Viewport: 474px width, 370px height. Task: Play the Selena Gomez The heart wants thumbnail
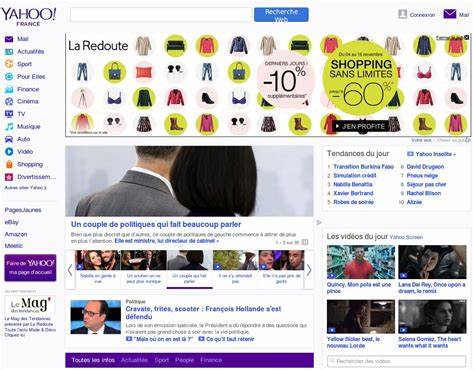tap(432, 317)
